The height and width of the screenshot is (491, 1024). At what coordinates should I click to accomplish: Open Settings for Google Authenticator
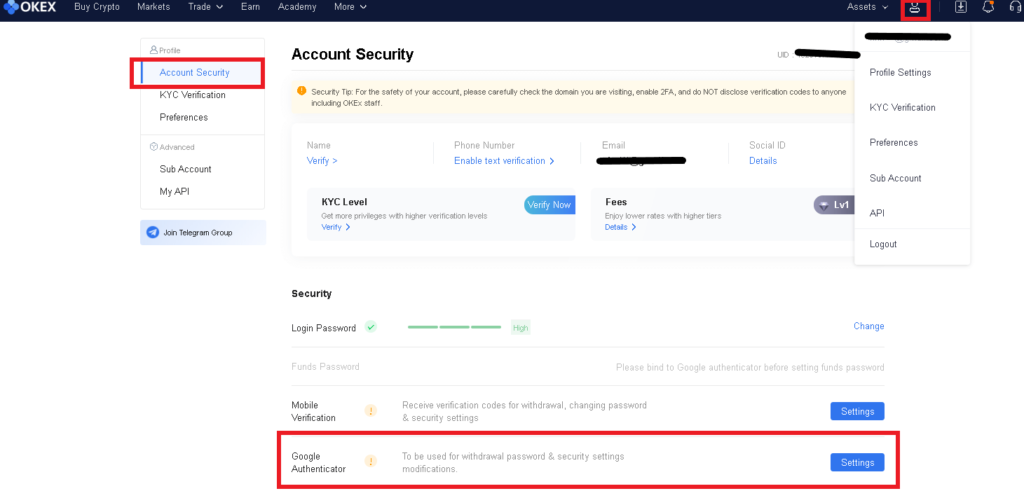857,462
